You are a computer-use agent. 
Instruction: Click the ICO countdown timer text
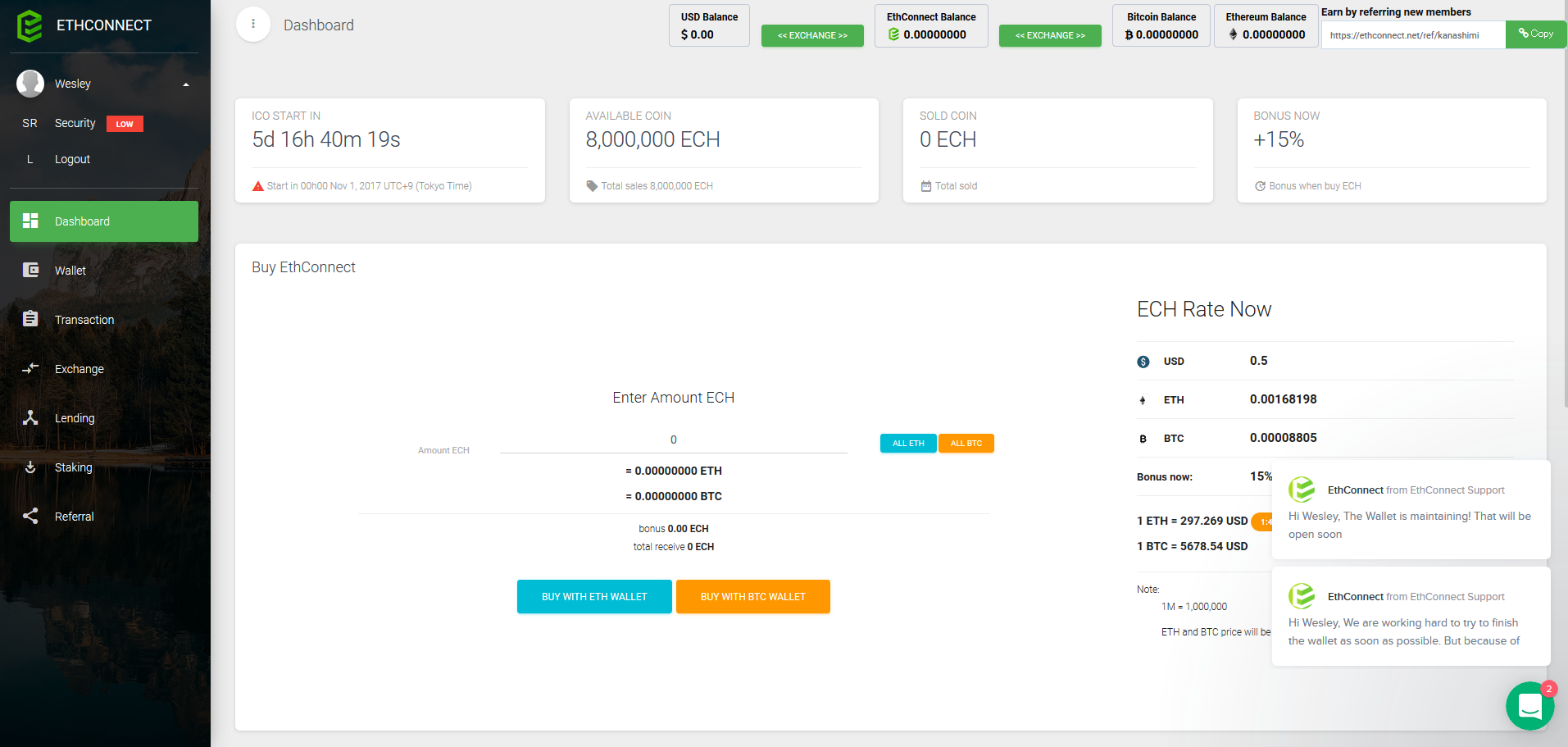coord(326,139)
